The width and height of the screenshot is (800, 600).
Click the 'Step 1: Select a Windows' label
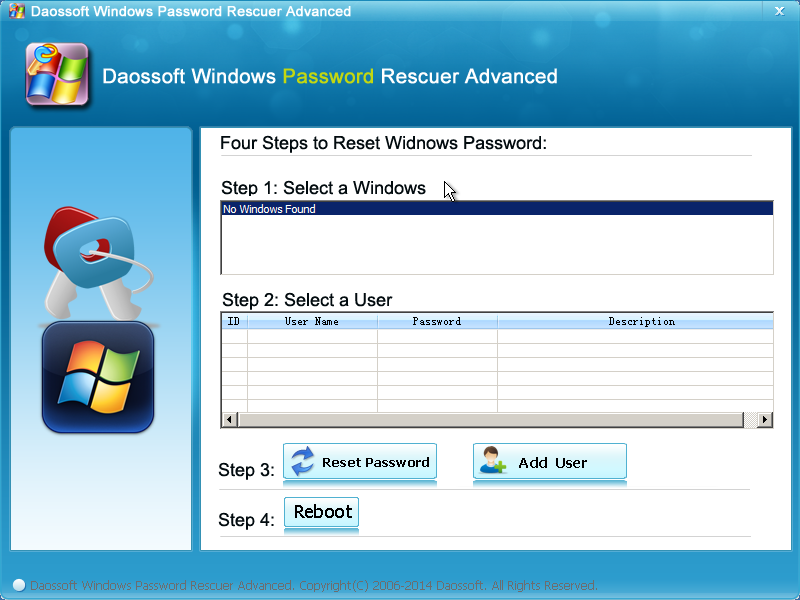pyautogui.click(x=323, y=188)
